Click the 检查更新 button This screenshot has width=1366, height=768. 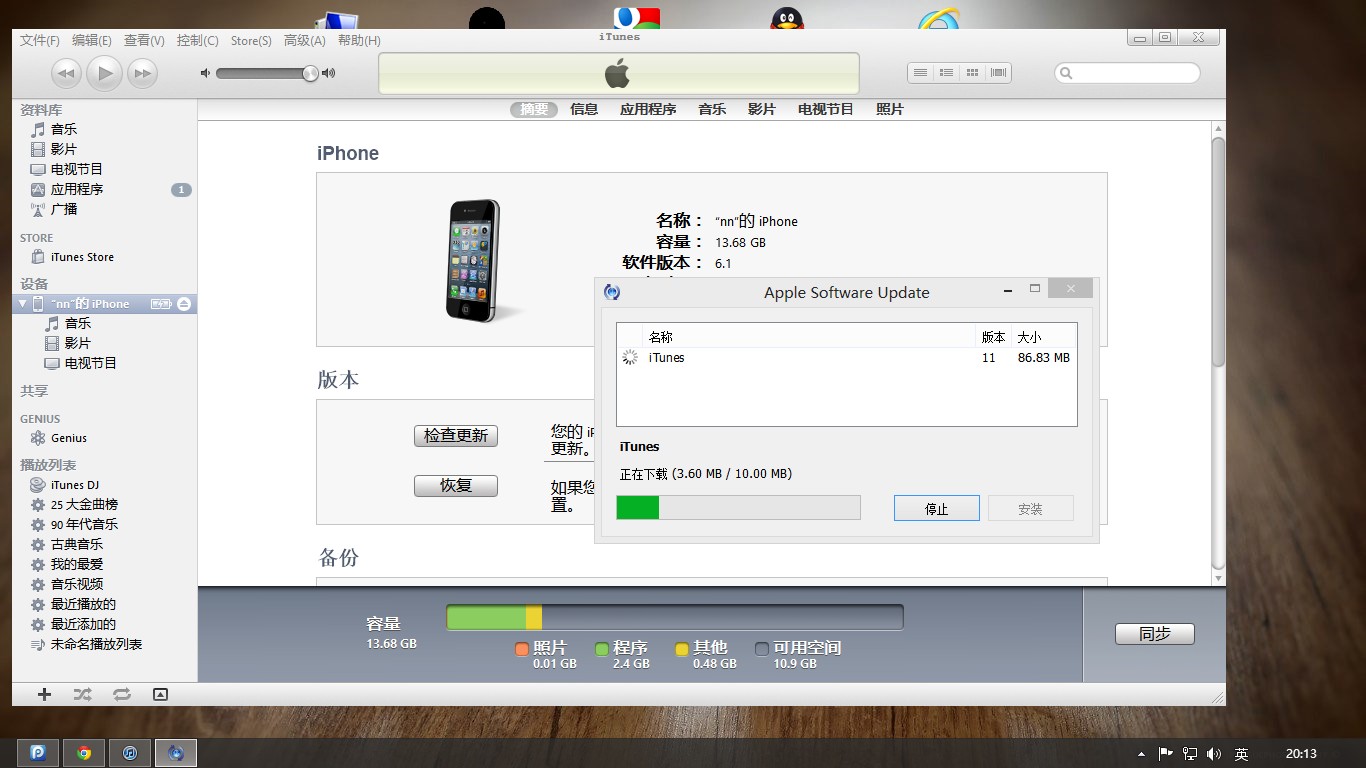point(456,436)
